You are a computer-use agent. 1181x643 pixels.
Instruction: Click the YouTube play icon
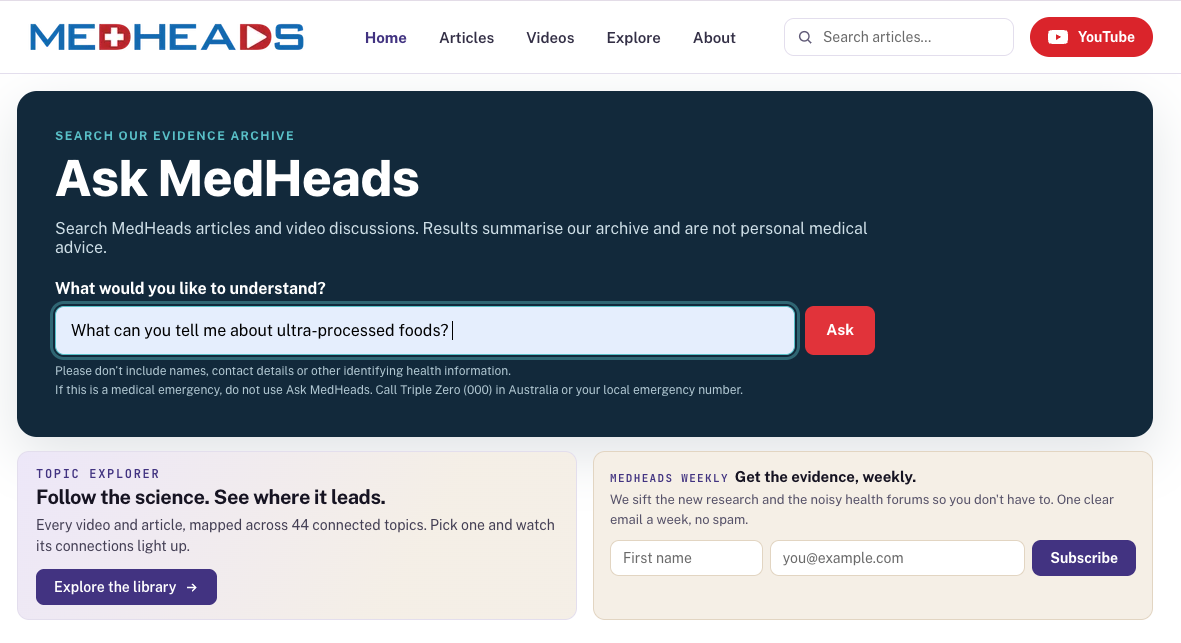pos(1057,37)
